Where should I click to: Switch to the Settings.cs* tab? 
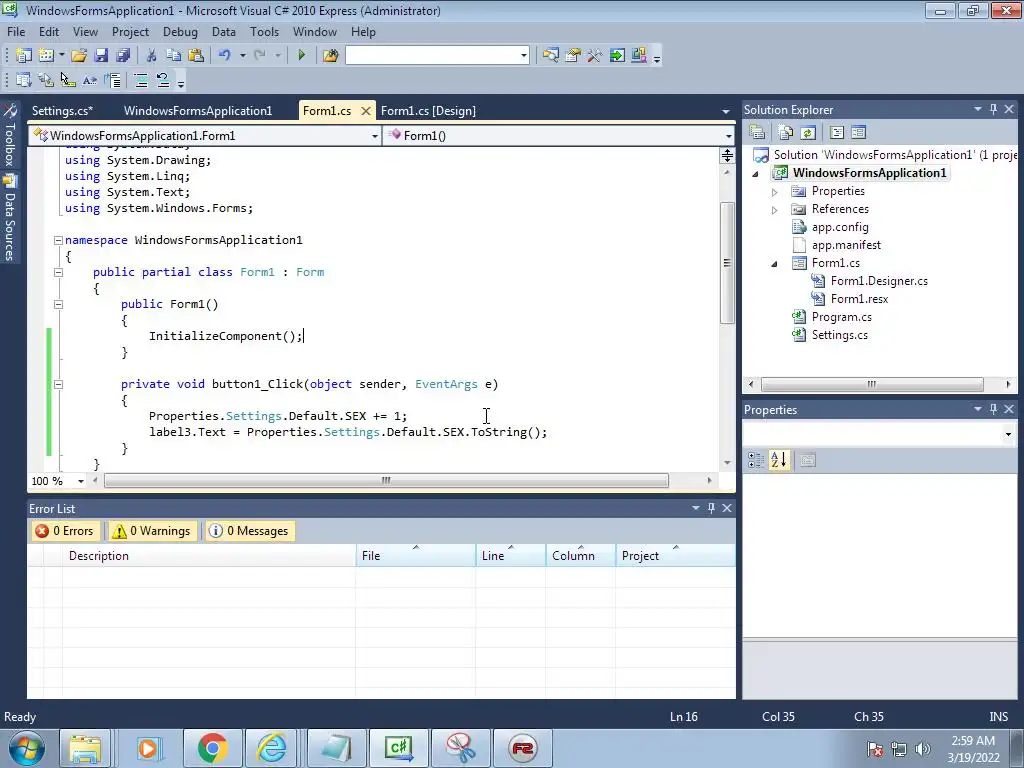(62, 110)
